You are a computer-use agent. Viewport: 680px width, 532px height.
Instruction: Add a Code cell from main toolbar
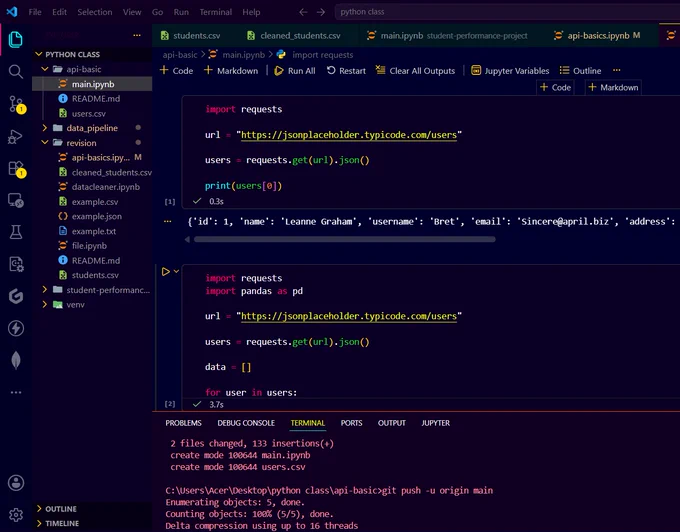point(177,71)
